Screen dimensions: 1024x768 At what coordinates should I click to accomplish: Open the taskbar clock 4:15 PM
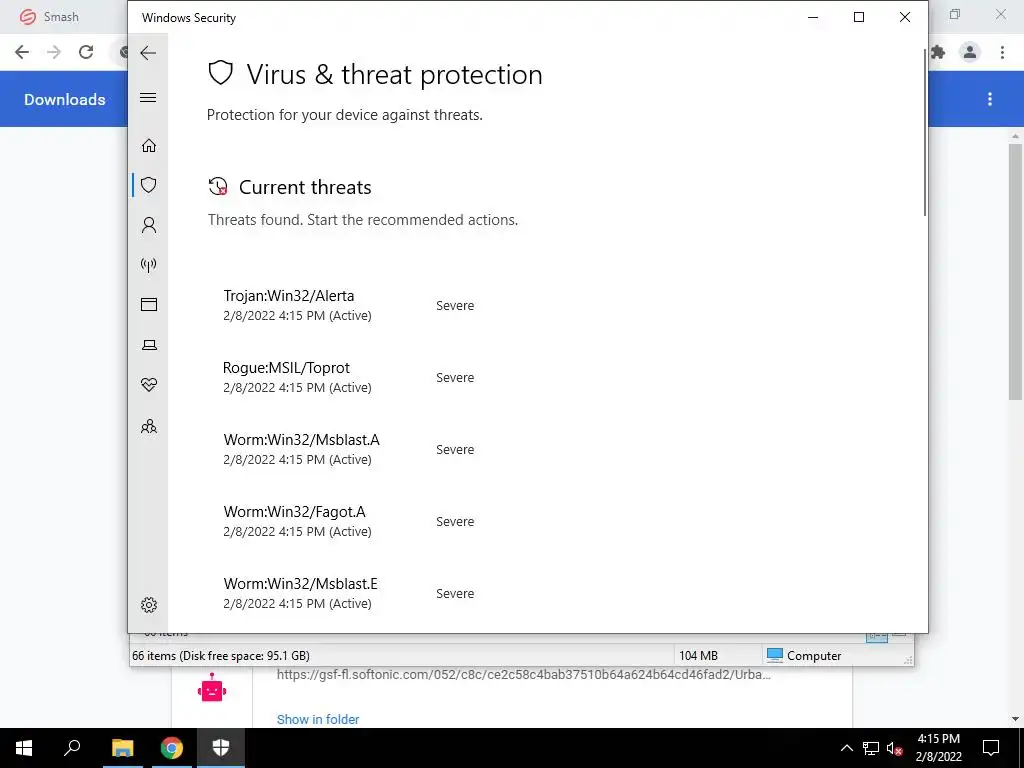pyautogui.click(x=938, y=748)
